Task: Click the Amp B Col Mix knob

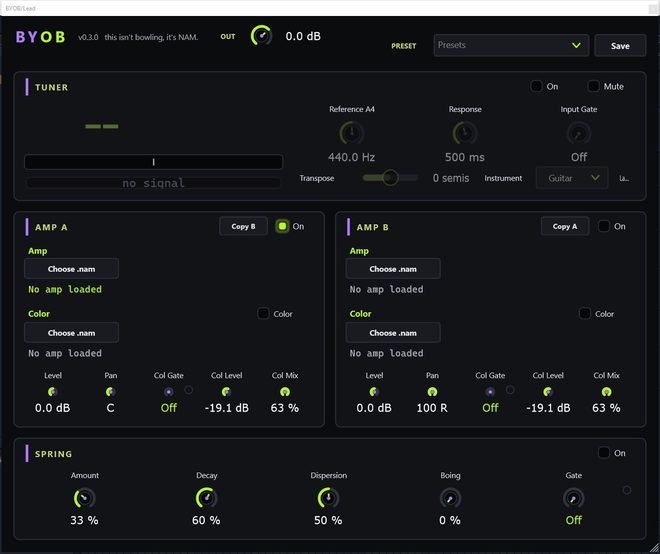Action: (606, 392)
